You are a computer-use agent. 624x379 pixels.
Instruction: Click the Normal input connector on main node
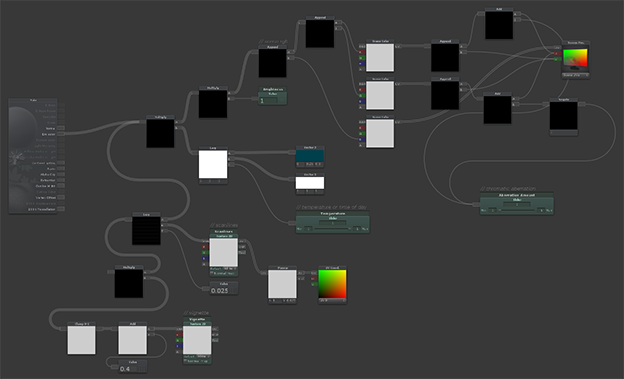click(61, 128)
